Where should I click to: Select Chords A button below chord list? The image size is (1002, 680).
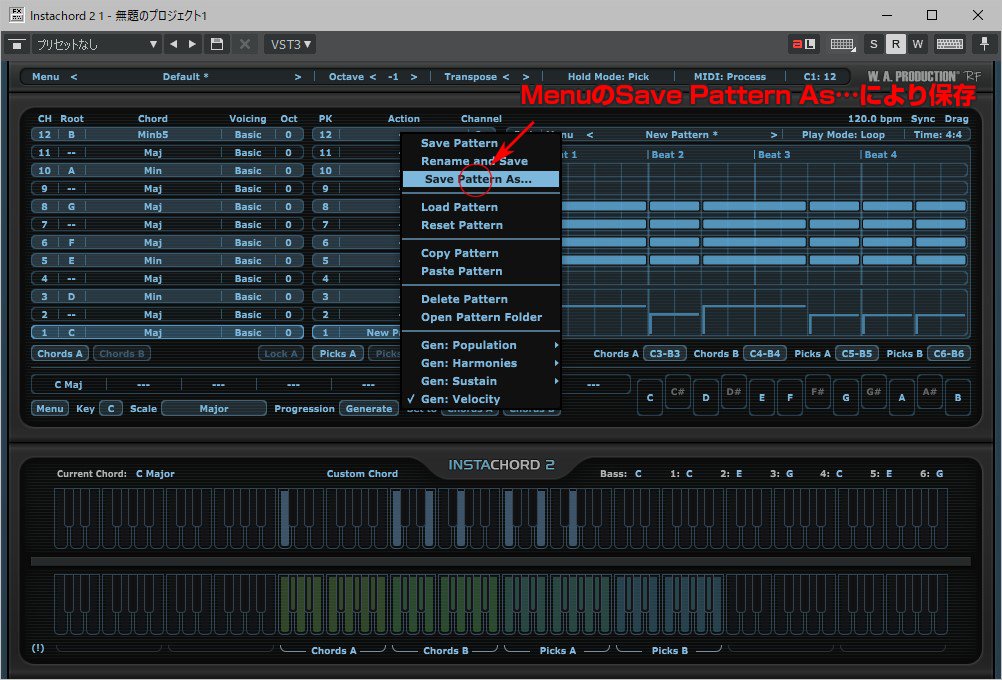point(59,354)
